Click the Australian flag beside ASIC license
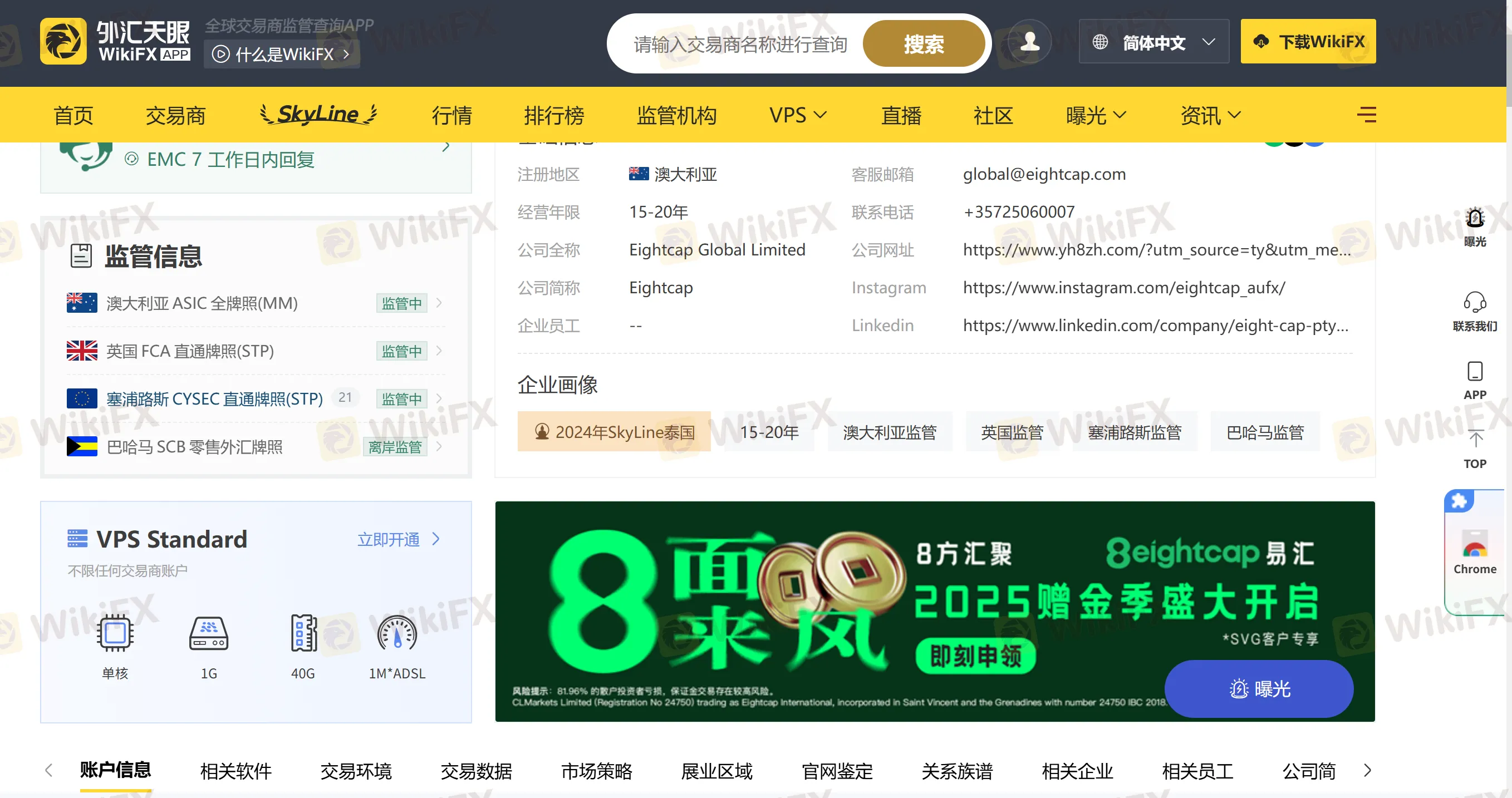The height and width of the screenshot is (798, 1512). coord(82,303)
